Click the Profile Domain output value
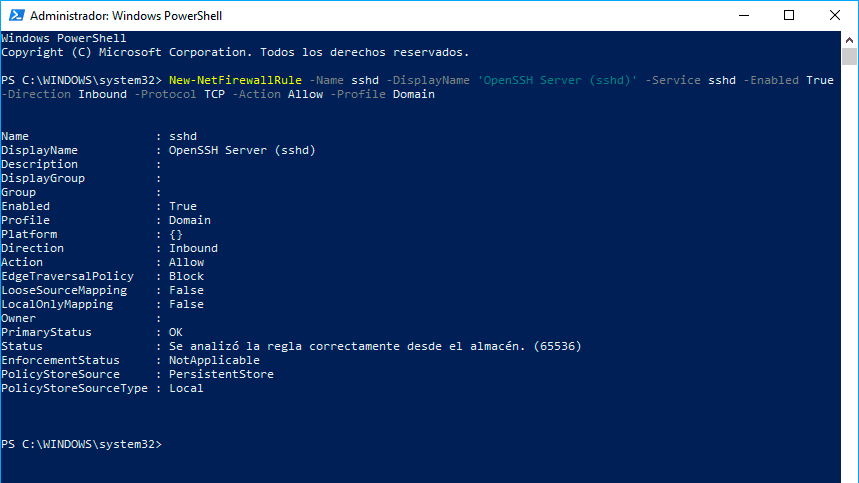859x483 pixels. point(190,220)
